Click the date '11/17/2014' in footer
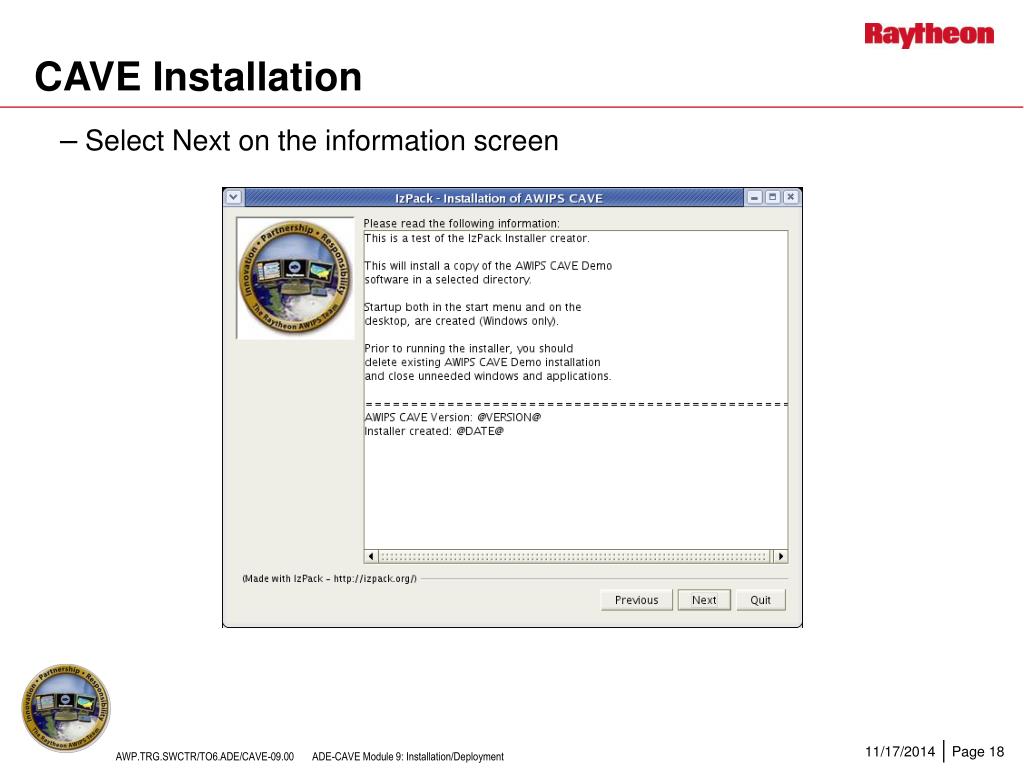Image resolution: width=1024 pixels, height=768 pixels. (x=900, y=752)
